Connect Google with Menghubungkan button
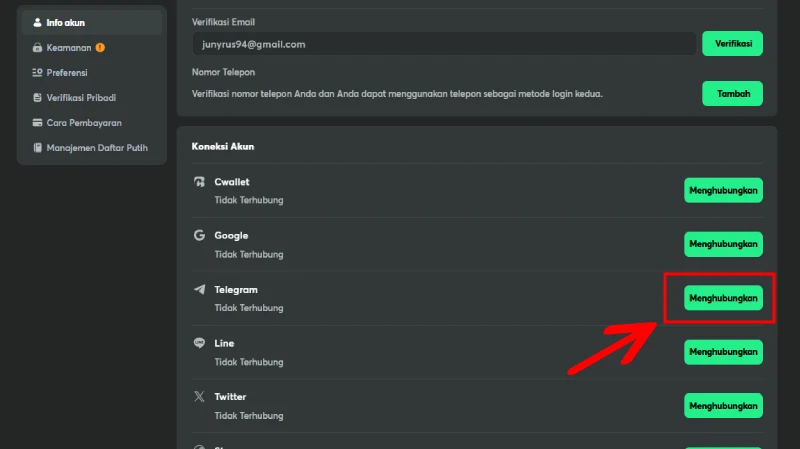 point(723,244)
